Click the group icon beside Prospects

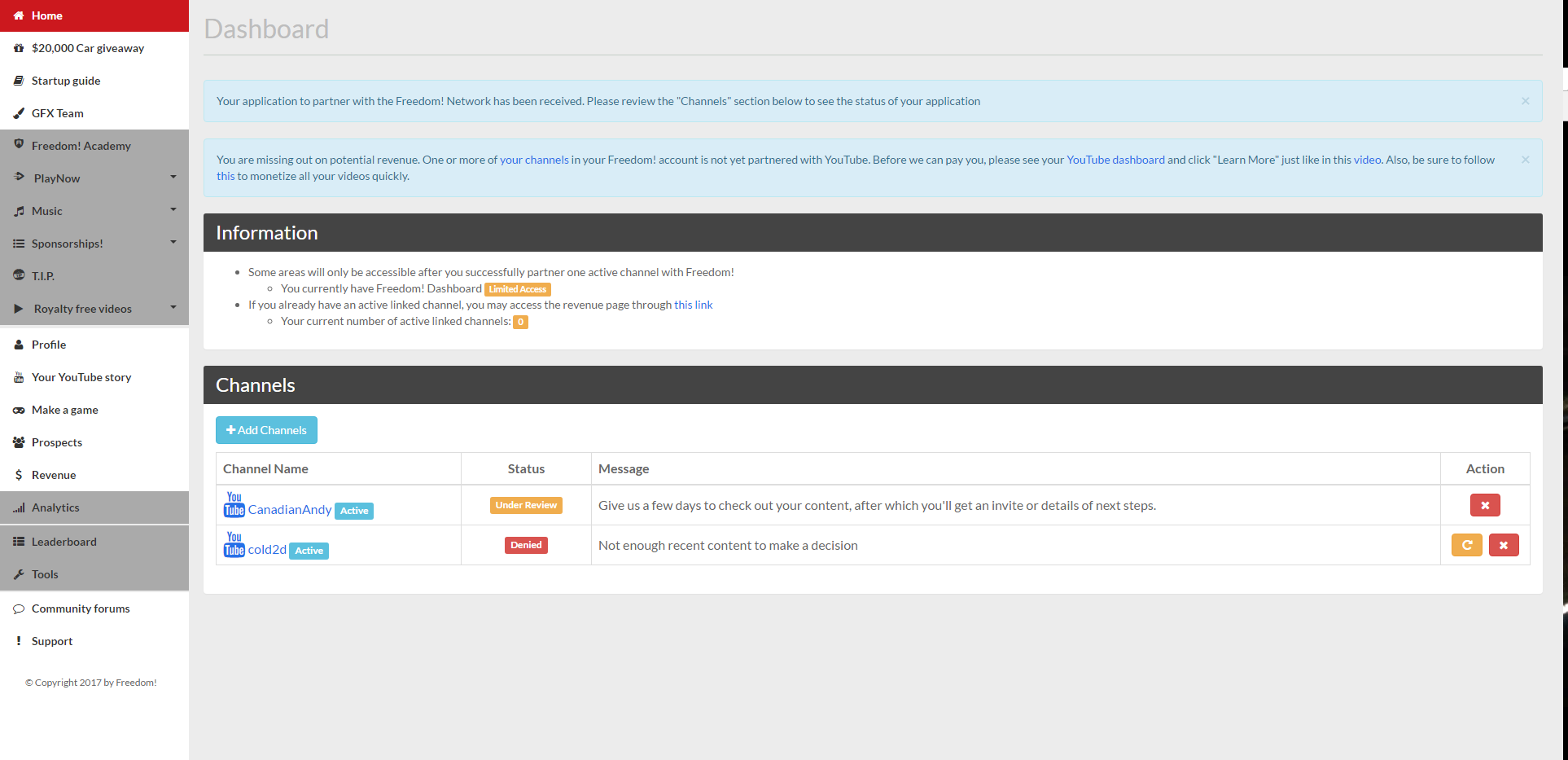click(19, 442)
